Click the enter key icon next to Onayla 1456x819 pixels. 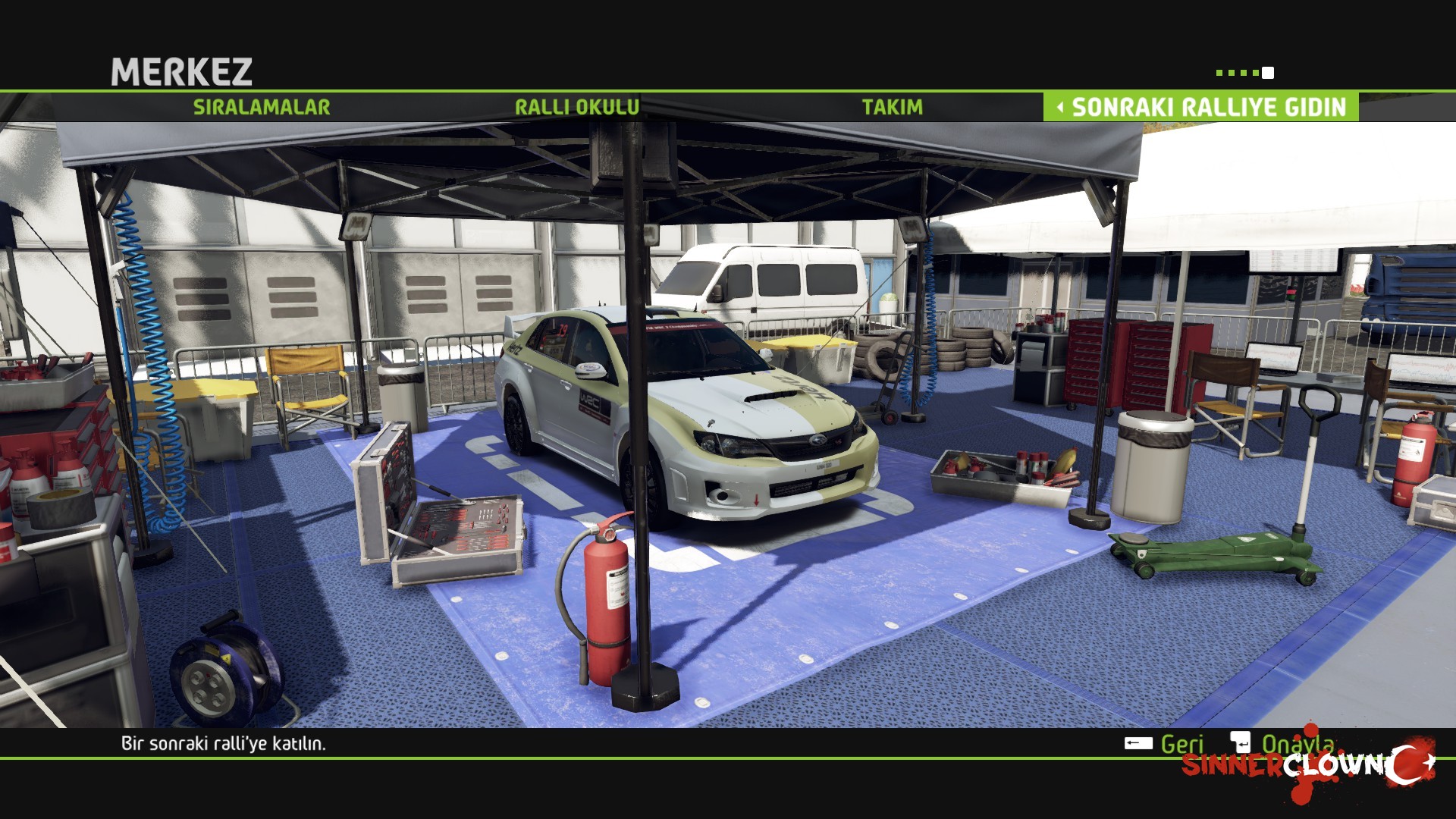[1240, 741]
